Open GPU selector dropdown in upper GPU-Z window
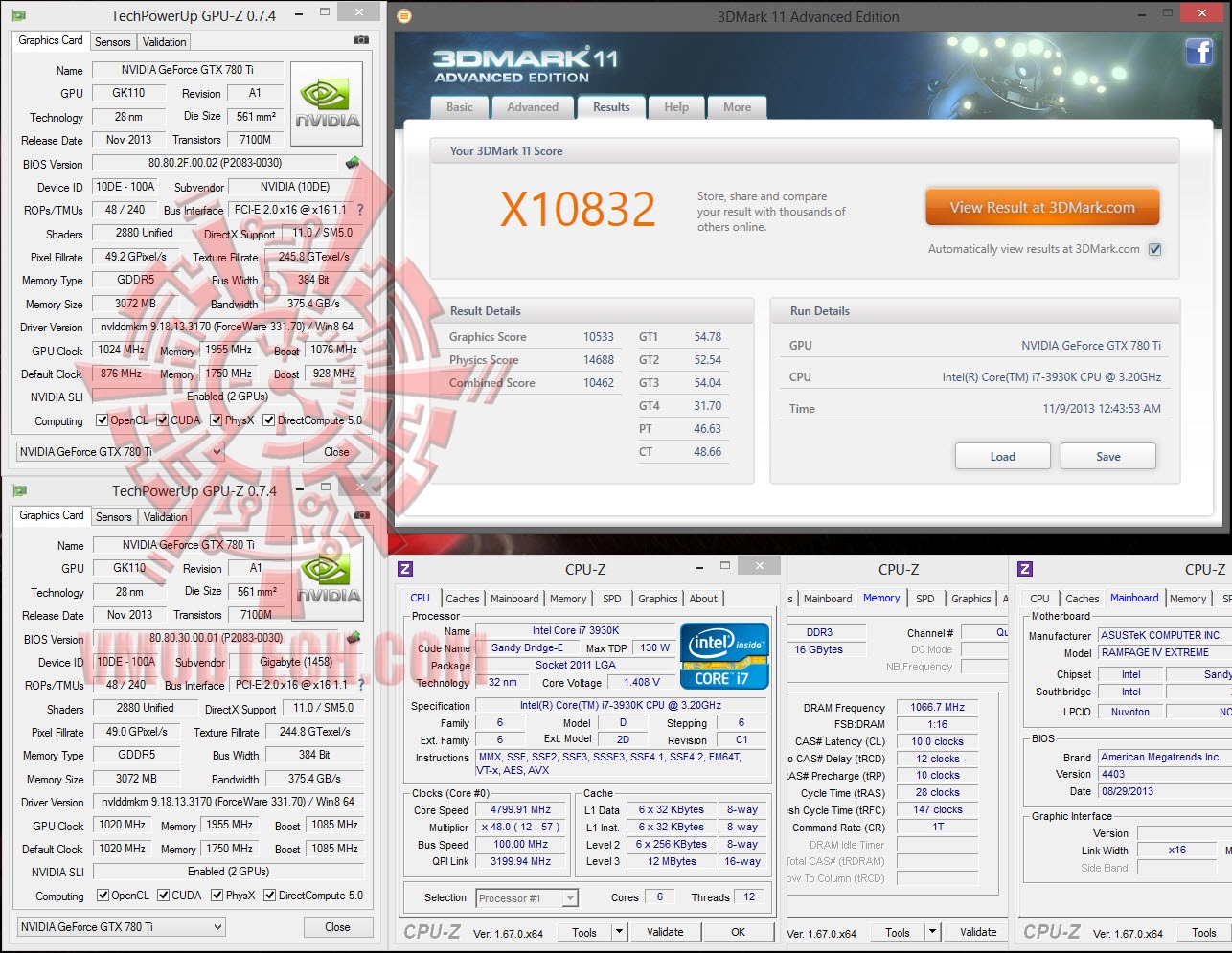This screenshot has height=953, width=1232. pos(121,452)
